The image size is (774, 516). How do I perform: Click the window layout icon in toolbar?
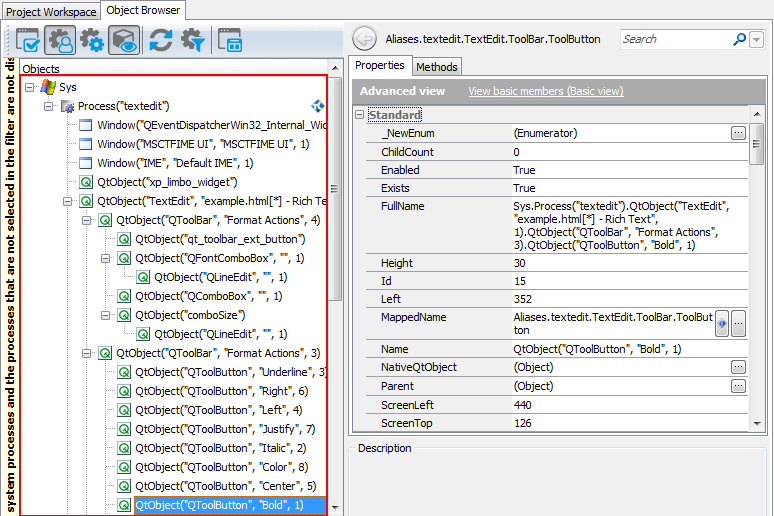[x=229, y=40]
